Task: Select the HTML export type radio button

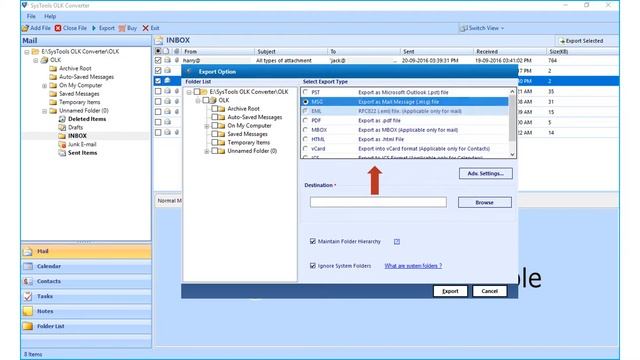Action: click(x=305, y=139)
